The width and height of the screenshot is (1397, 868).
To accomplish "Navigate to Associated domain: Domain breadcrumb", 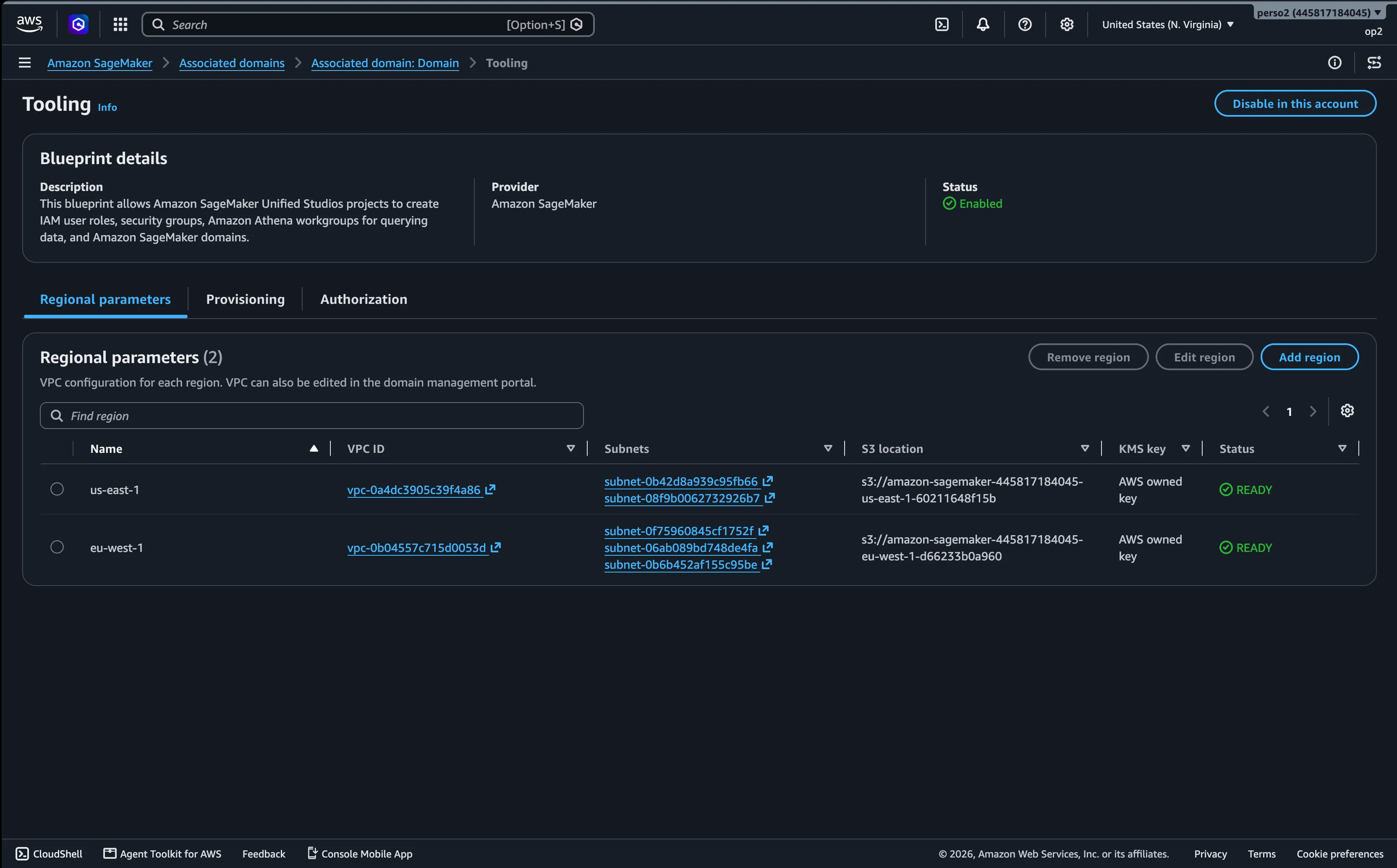I will pos(385,63).
